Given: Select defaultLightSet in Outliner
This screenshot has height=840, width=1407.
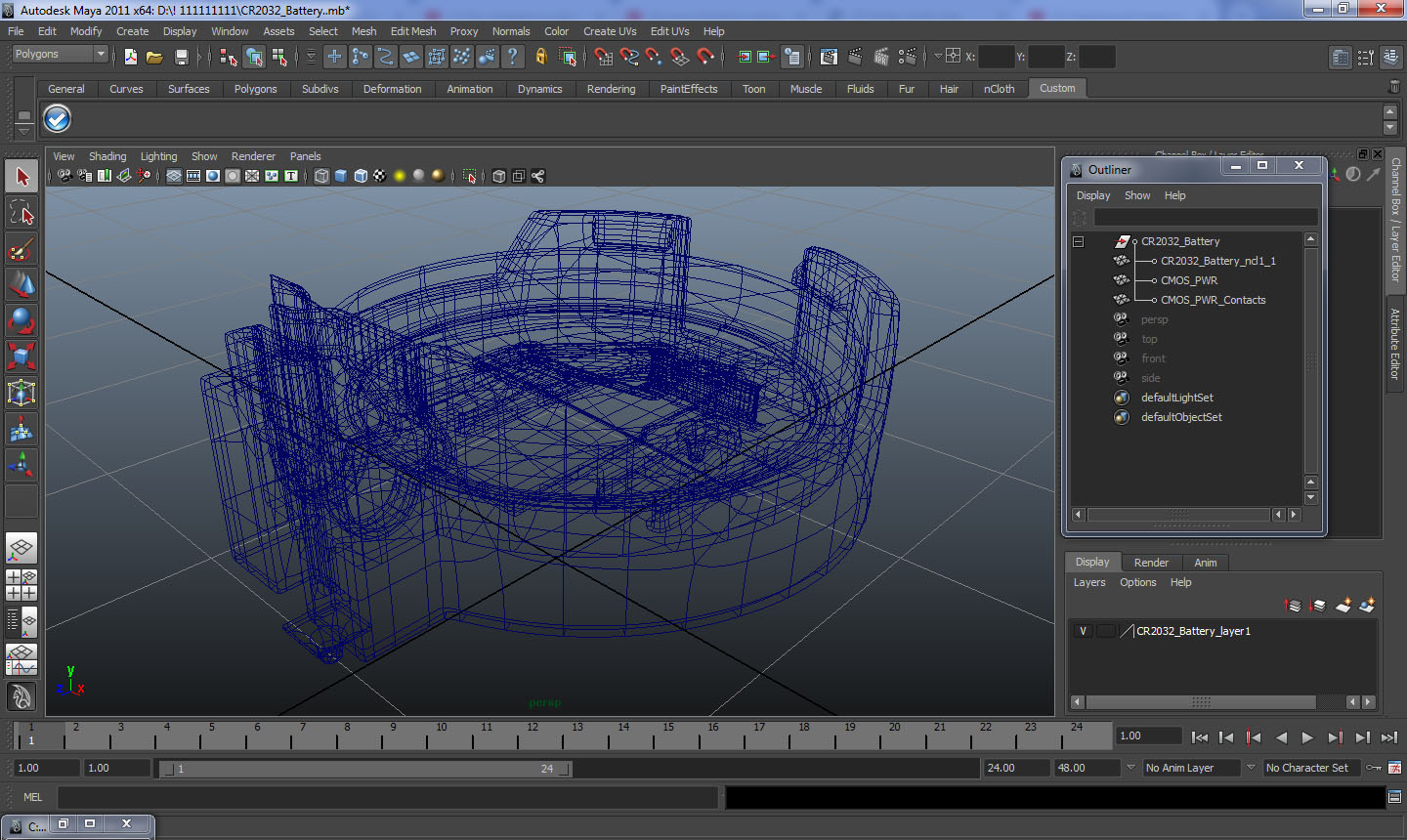Looking at the screenshot, I should 1176,398.
